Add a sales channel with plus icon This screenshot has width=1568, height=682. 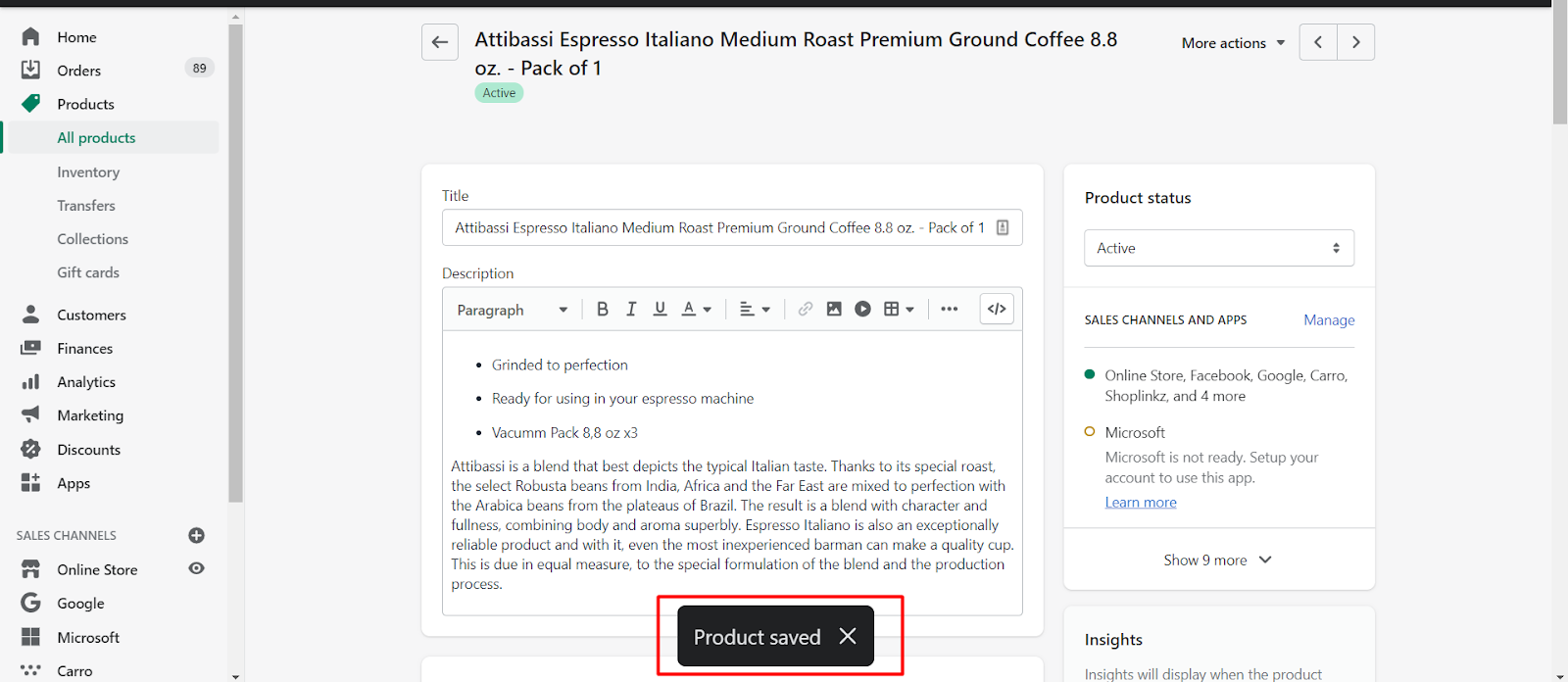196,535
